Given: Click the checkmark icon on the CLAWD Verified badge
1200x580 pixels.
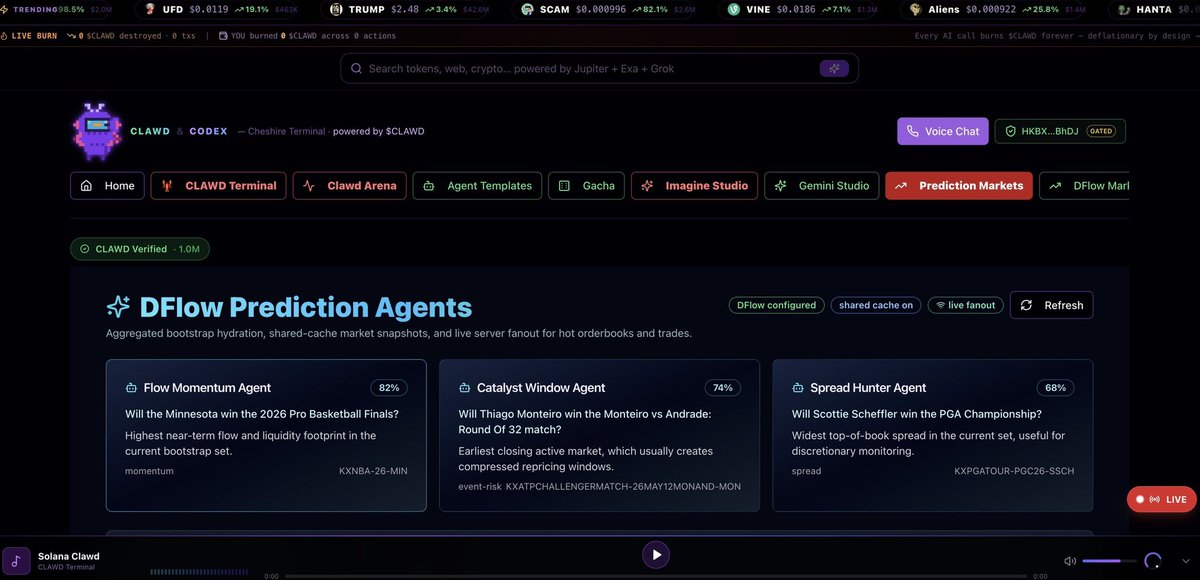Looking at the screenshot, I should click(x=85, y=249).
